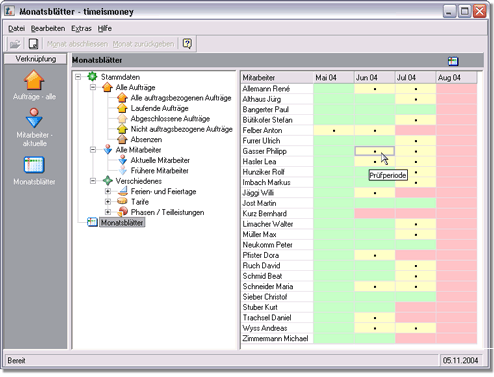Image resolution: width=494 pixels, height=377 pixels.
Task: Click calendar icon beside Monatsblätter tree node
Action: point(92,222)
